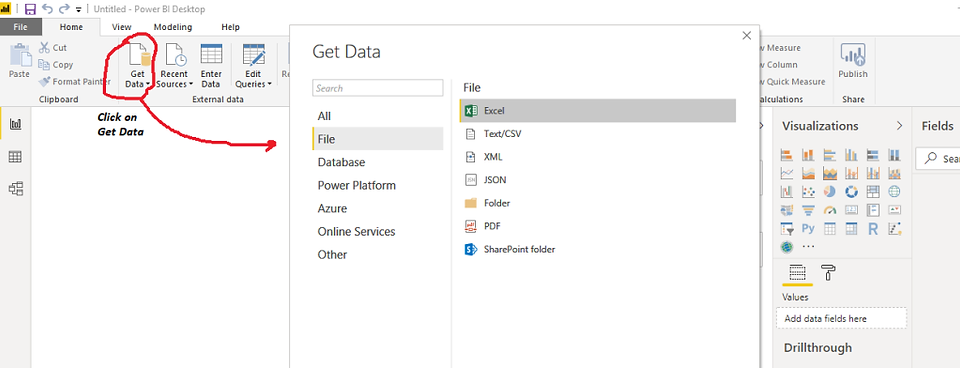The width and height of the screenshot is (960, 368).
Task: Open the Format paint roller tab
Action: pos(828,272)
